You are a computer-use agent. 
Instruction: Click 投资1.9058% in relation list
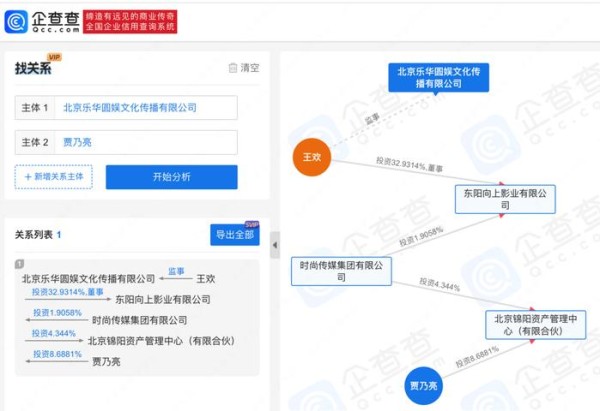coord(57,313)
